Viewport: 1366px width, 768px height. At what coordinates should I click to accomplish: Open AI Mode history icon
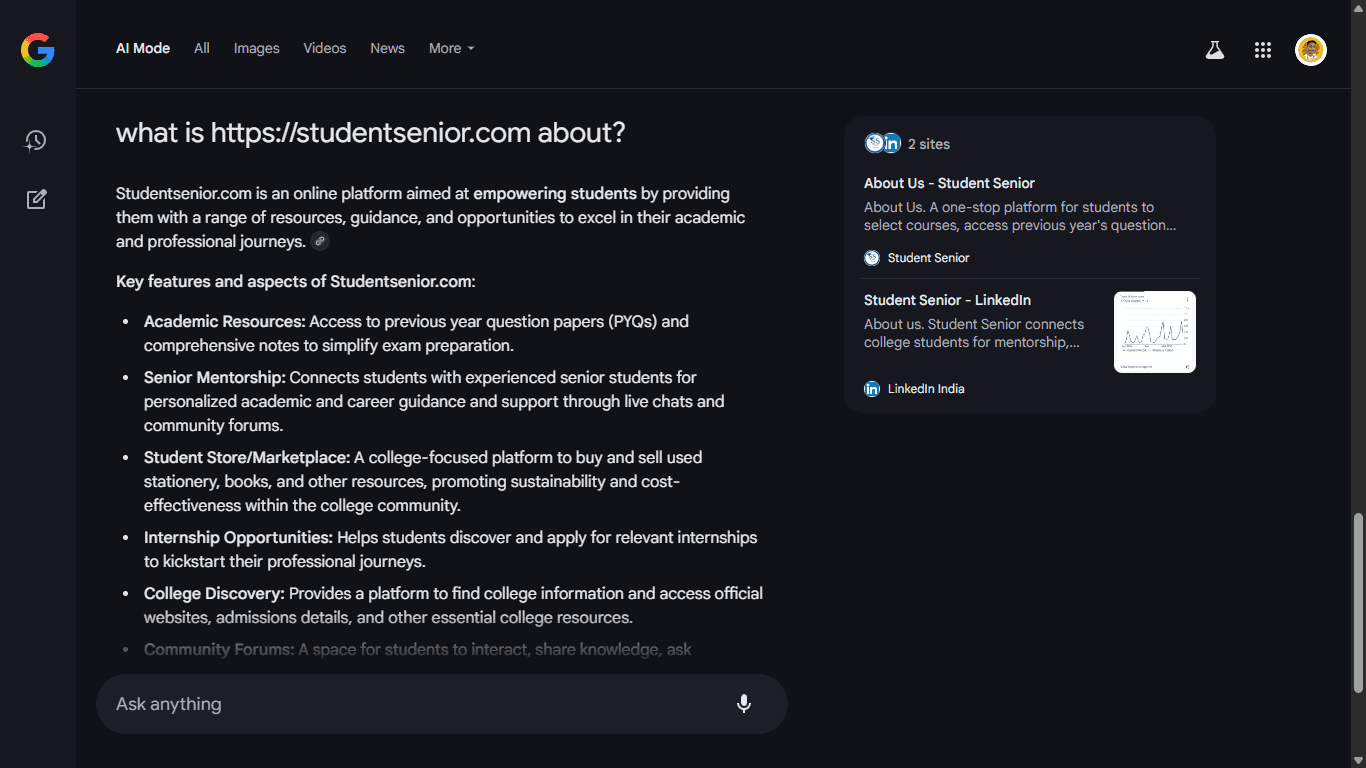(x=36, y=141)
